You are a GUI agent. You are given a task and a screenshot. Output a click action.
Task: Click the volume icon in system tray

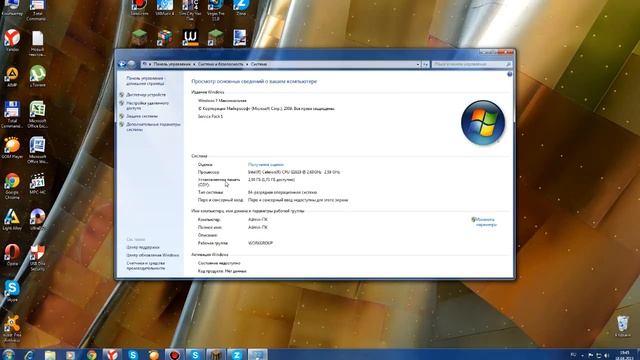coord(607,356)
